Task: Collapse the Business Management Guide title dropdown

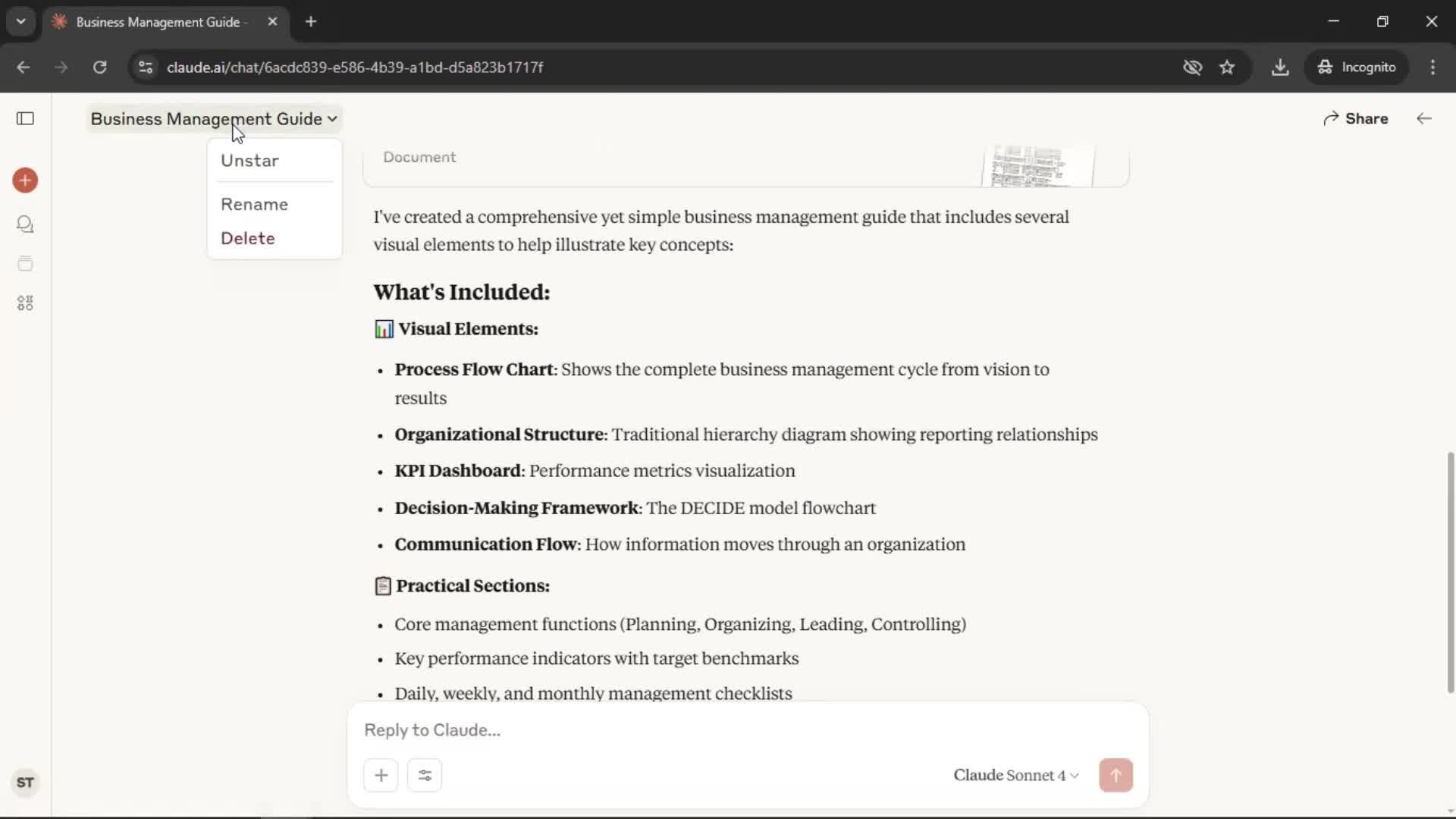Action: click(x=214, y=119)
